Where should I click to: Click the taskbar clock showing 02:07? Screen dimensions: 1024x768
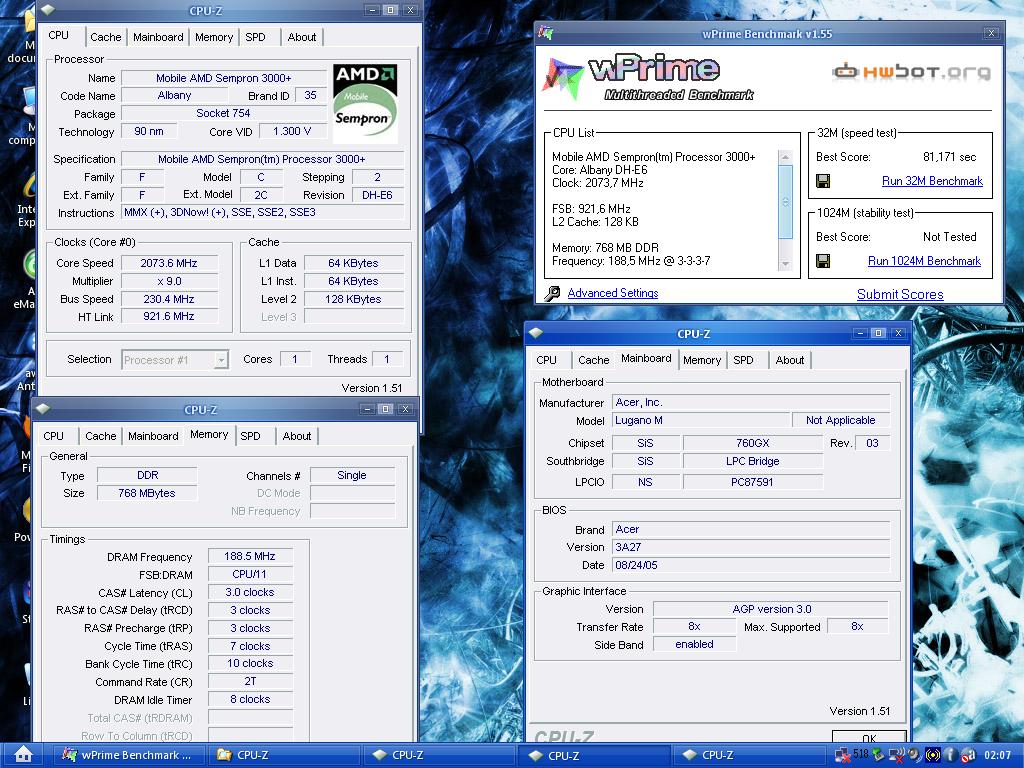(x=997, y=755)
